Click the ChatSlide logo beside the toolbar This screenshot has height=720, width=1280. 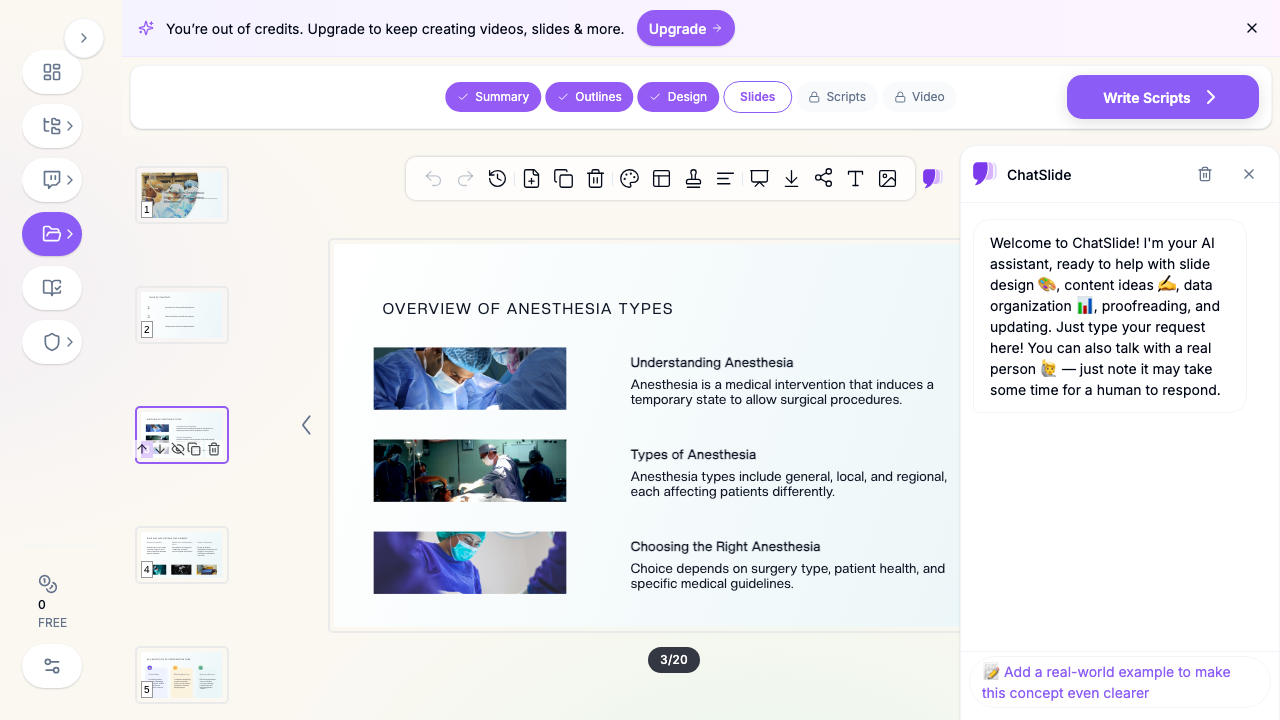tap(932, 179)
